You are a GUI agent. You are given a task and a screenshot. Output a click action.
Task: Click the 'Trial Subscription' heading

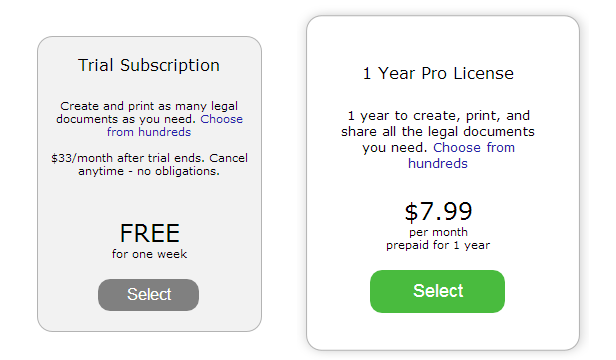(149, 65)
